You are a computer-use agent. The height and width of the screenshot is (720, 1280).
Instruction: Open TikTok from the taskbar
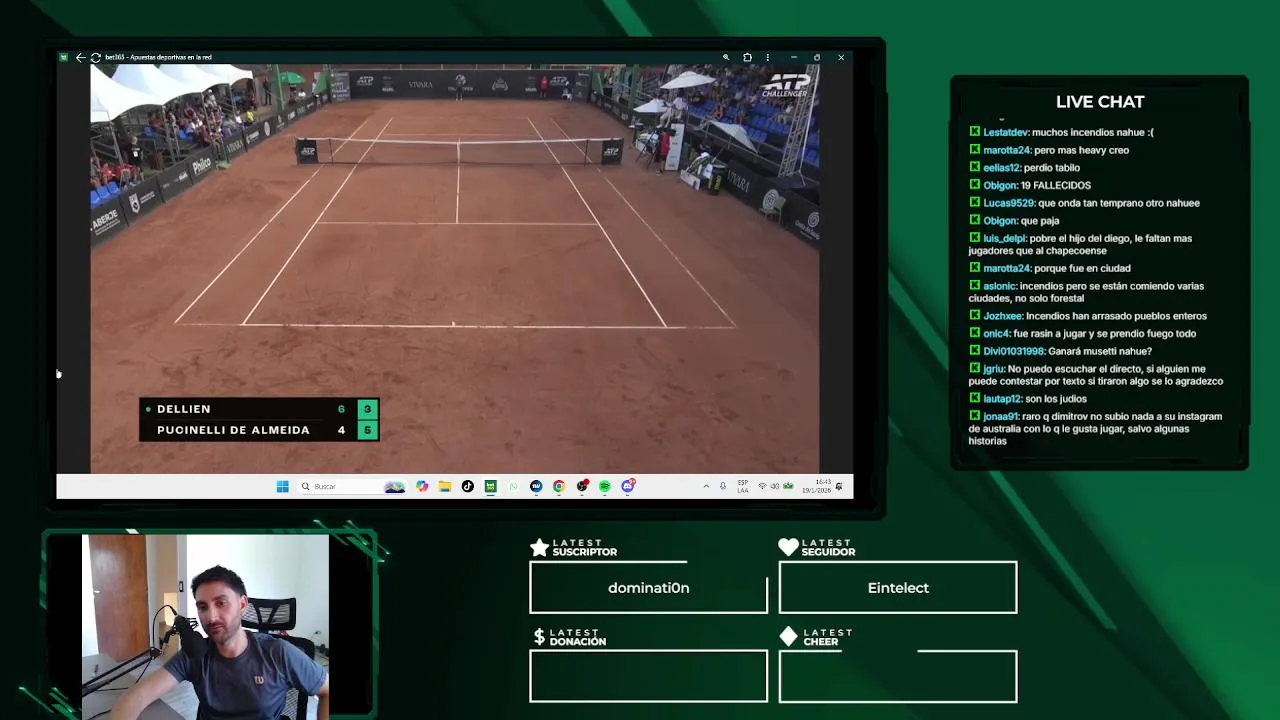[x=468, y=486]
